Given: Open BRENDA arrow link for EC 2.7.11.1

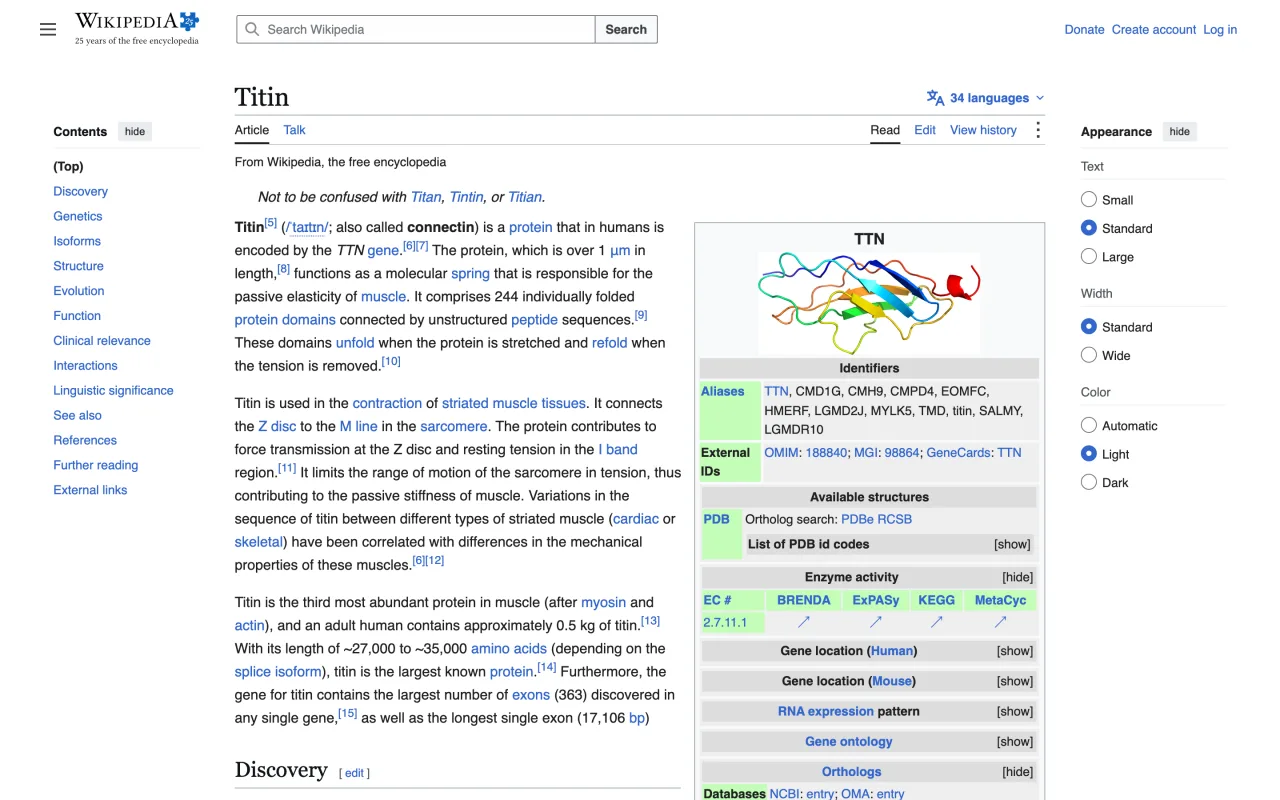Looking at the screenshot, I should [804, 622].
